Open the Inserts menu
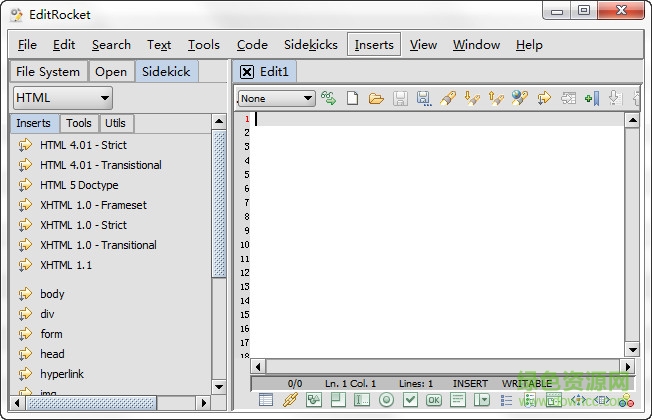The height and width of the screenshot is (420, 652). [374, 44]
